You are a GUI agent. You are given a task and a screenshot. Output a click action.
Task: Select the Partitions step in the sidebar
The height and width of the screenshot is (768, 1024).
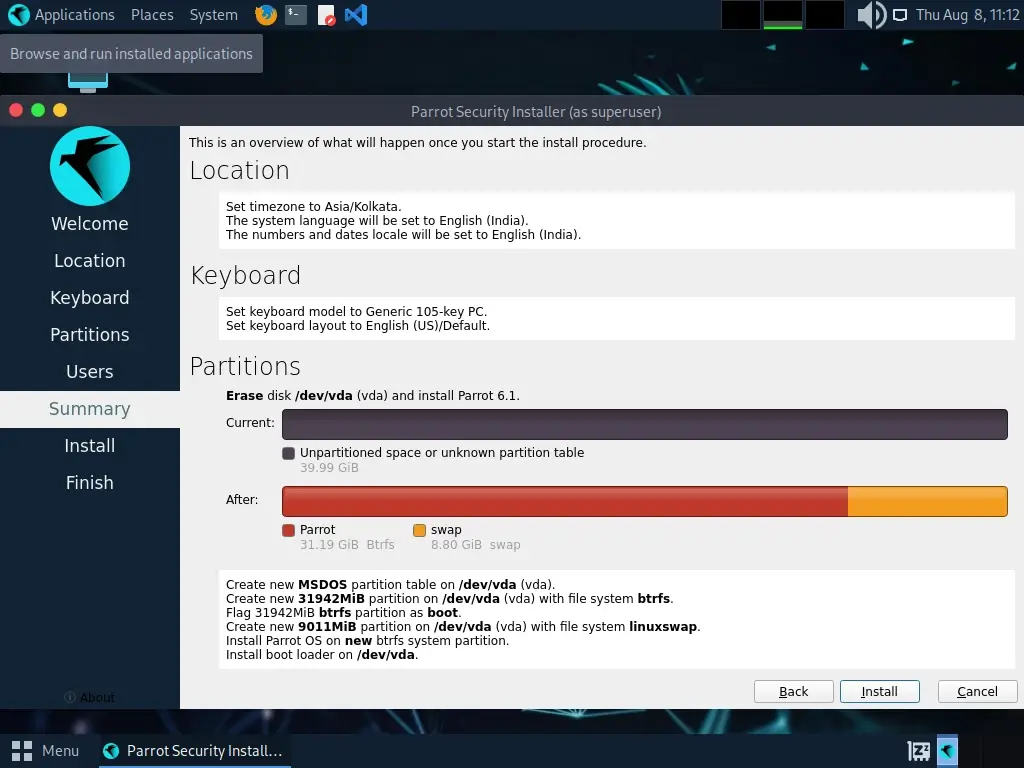click(x=89, y=334)
